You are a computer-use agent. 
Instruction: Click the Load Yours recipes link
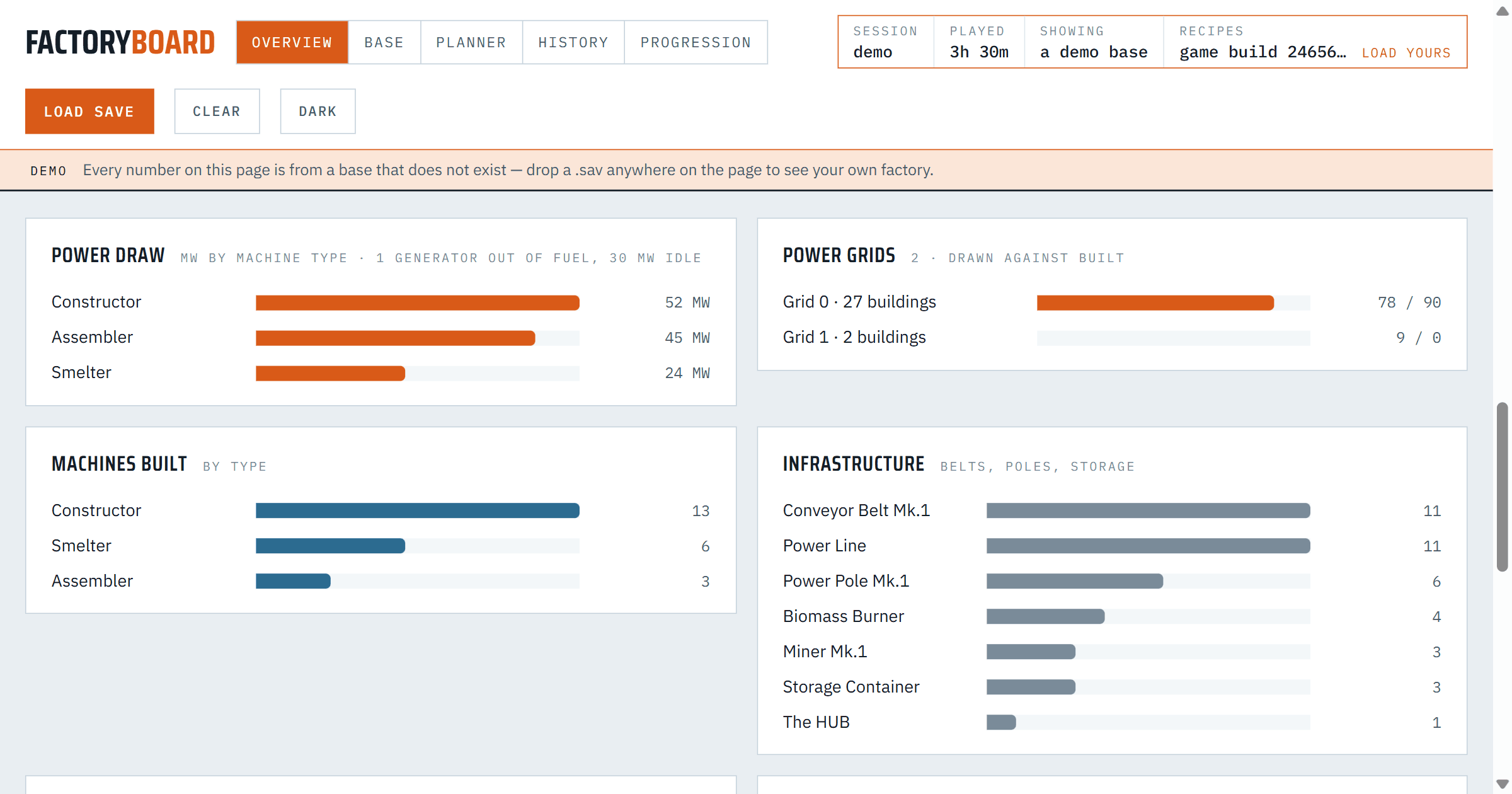[x=1406, y=53]
